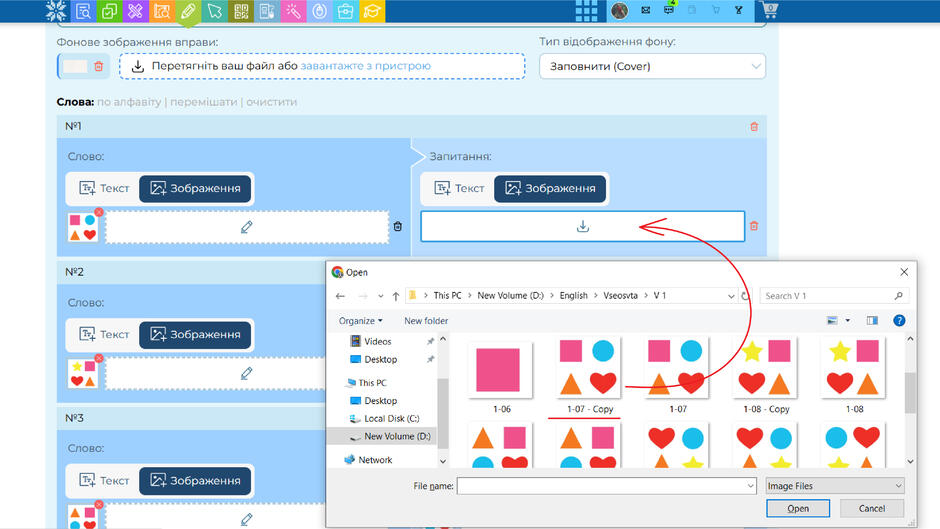
Task: Open the Organize menu in Open dialog
Action: click(x=360, y=321)
